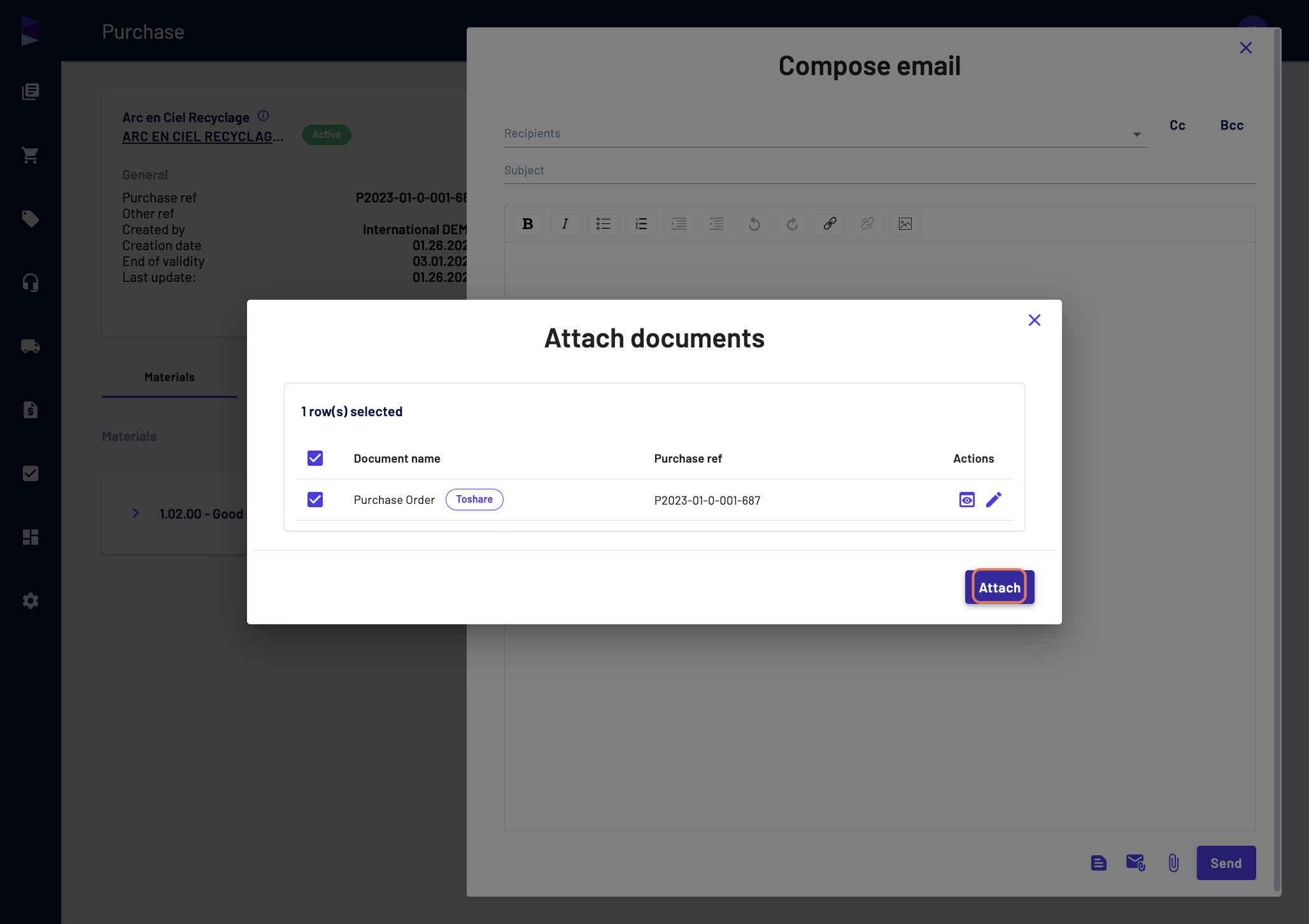The width and height of the screenshot is (1309, 924).
Task: Open the shopping cart sidebar section
Action: (30, 155)
